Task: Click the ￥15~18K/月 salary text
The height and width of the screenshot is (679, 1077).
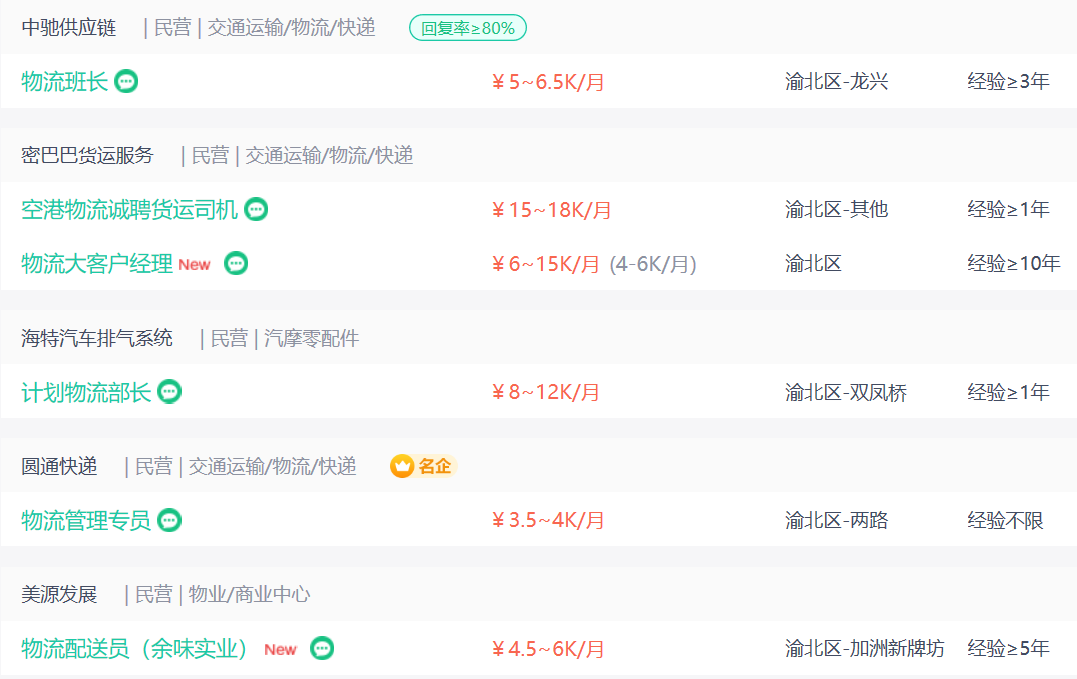Action: (x=551, y=210)
